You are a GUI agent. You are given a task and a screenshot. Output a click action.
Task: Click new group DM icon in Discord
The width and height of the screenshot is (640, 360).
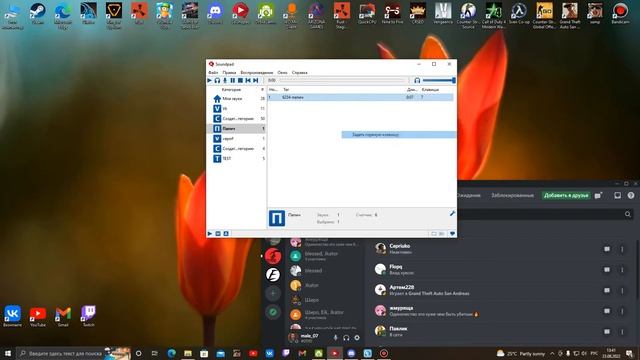[x=598, y=196]
